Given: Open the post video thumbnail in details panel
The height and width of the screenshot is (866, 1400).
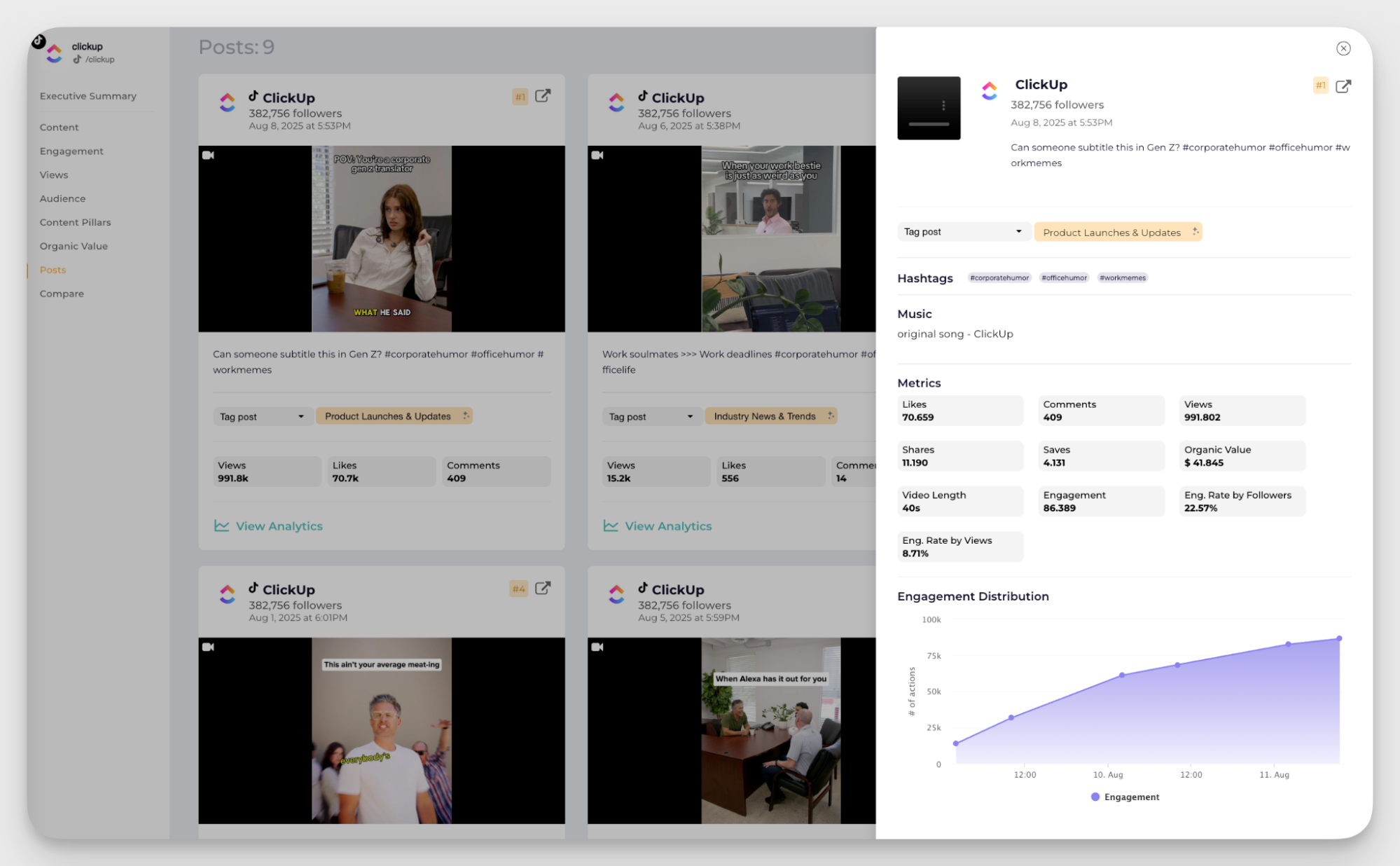Looking at the screenshot, I should coord(929,108).
